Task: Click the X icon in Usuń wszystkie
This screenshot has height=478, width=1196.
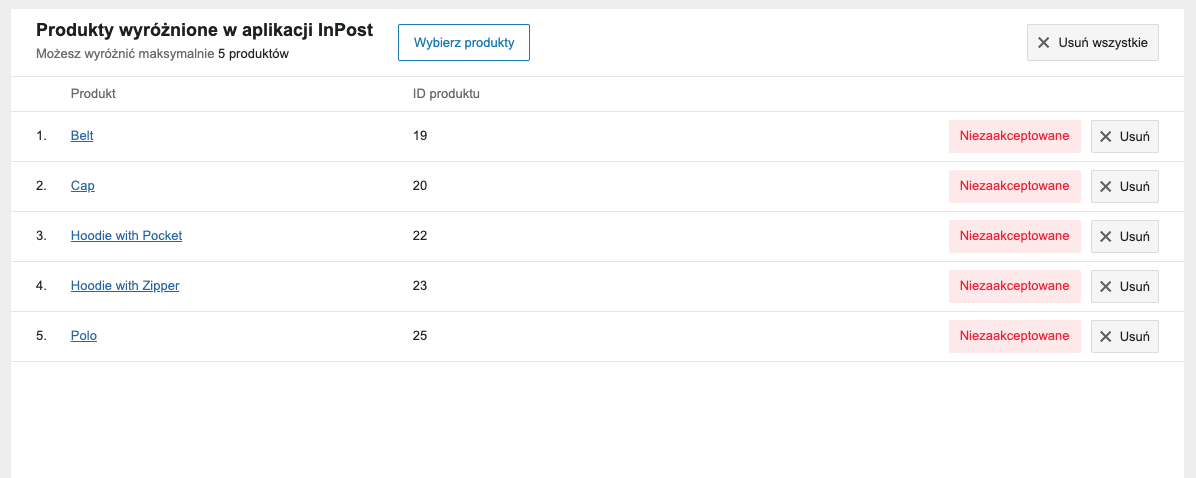Action: (x=1044, y=43)
